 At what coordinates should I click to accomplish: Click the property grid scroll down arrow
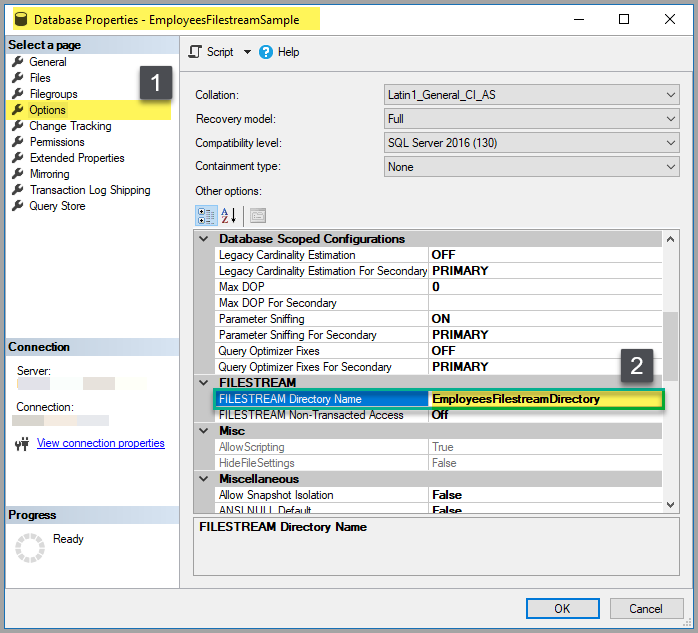tap(670, 505)
